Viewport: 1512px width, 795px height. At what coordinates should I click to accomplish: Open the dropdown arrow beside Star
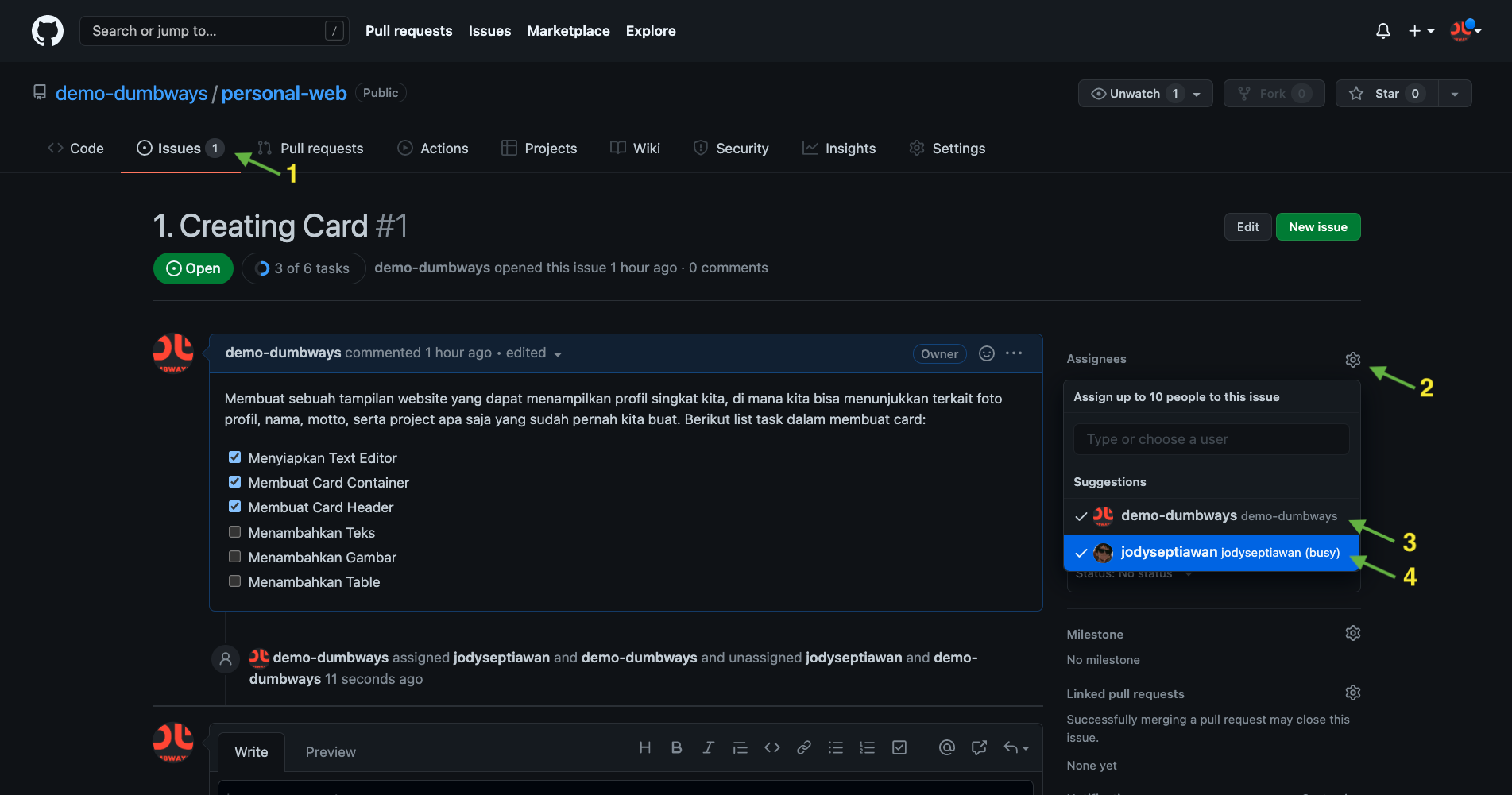point(1454,94)
